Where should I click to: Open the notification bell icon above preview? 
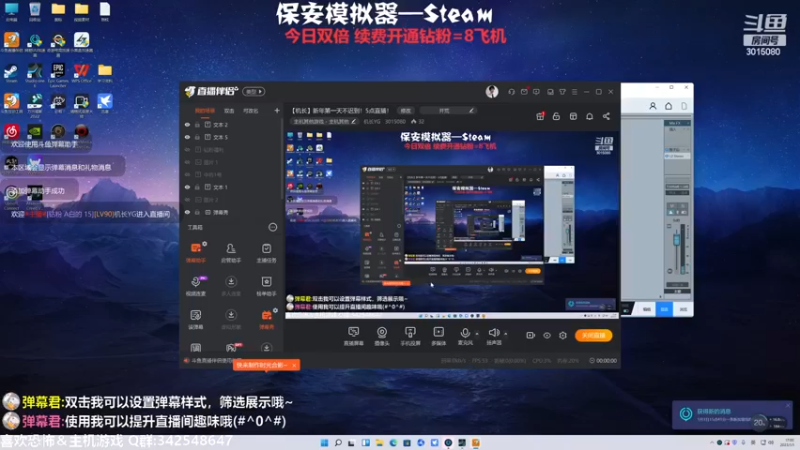click(x=589, y=116)
